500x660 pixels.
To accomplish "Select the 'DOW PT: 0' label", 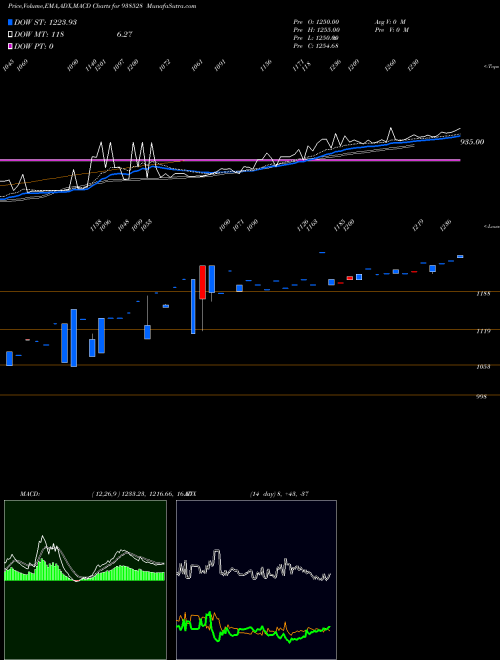I will [34, 46].
